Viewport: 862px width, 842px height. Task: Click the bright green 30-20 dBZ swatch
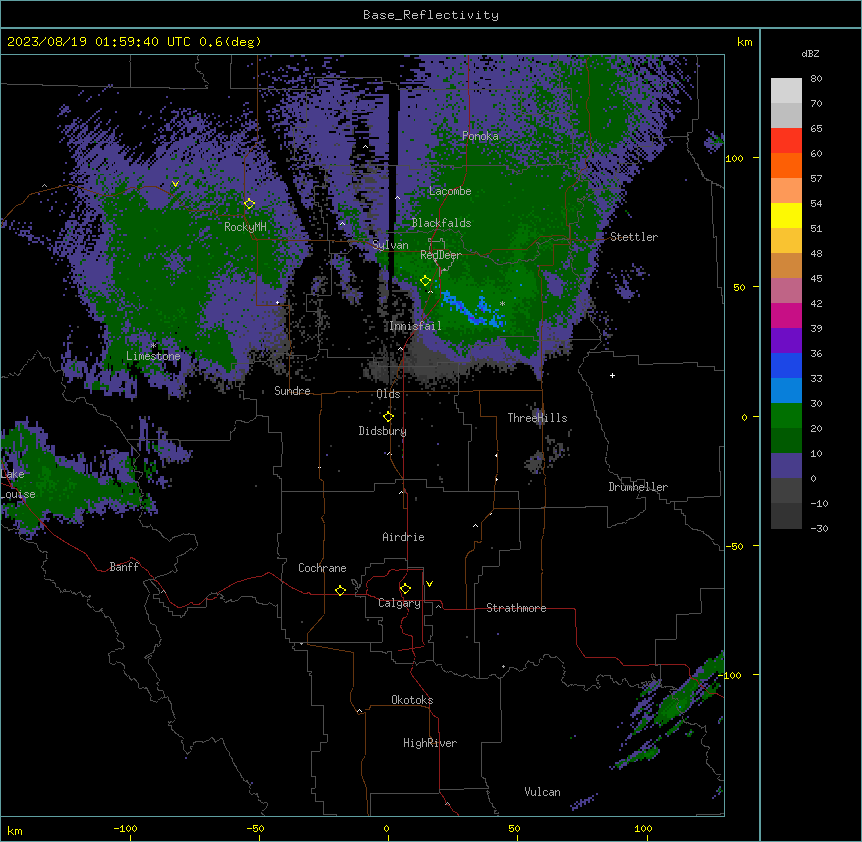(x=786, y=416)
